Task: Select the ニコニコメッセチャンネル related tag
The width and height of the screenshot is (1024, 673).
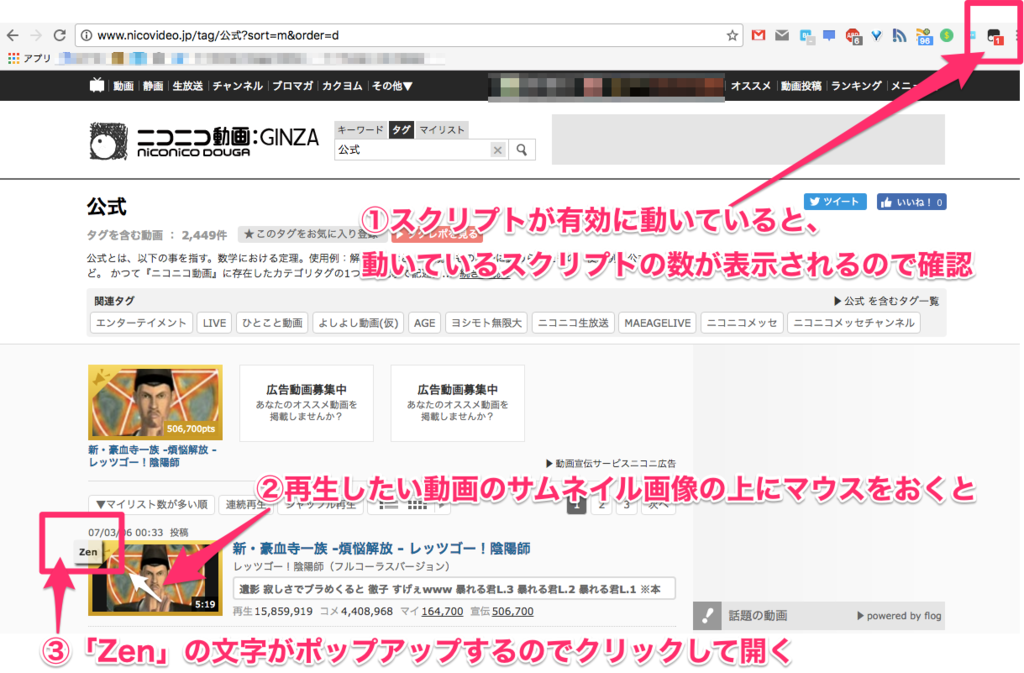Action: (854, 323)
